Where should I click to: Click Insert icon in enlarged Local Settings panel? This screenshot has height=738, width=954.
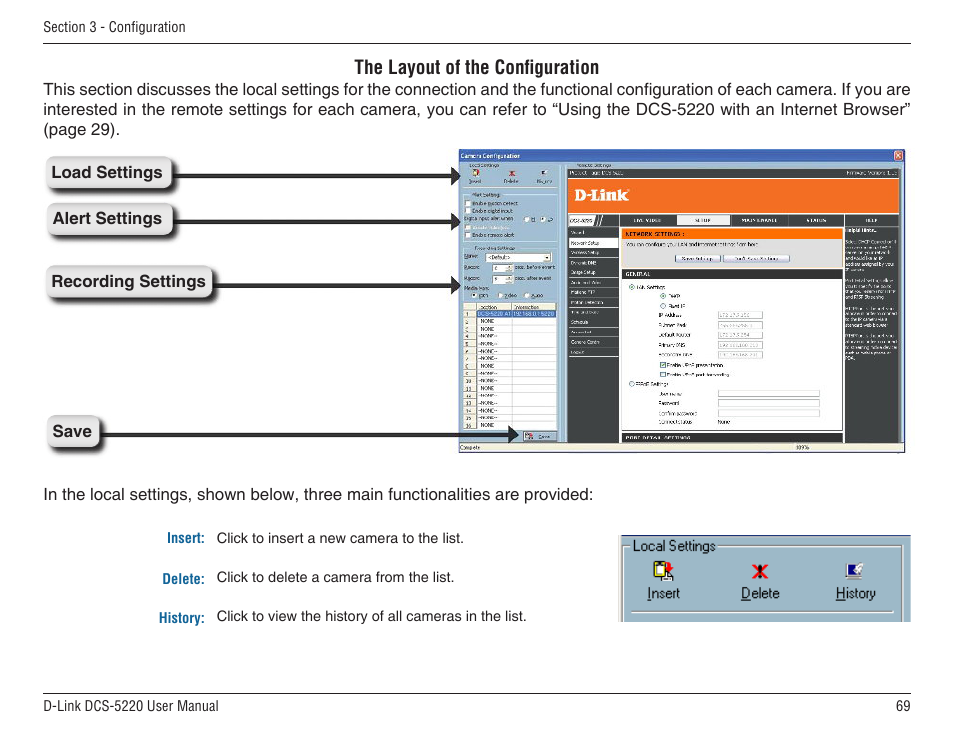coord(663,571)
